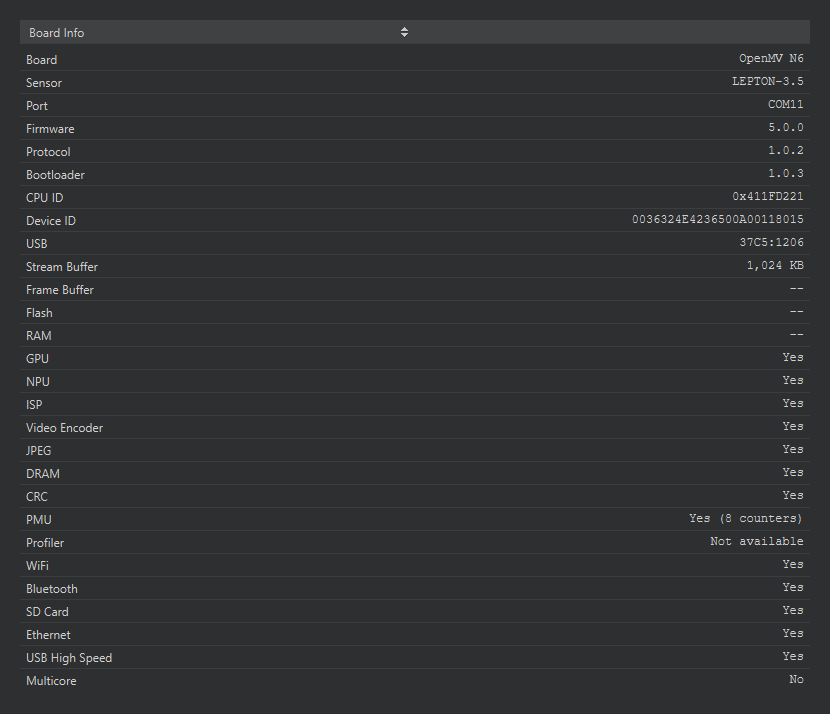Select the Profiler row label
This screenshot has height=714, width=830.
[x=45, y=543]
